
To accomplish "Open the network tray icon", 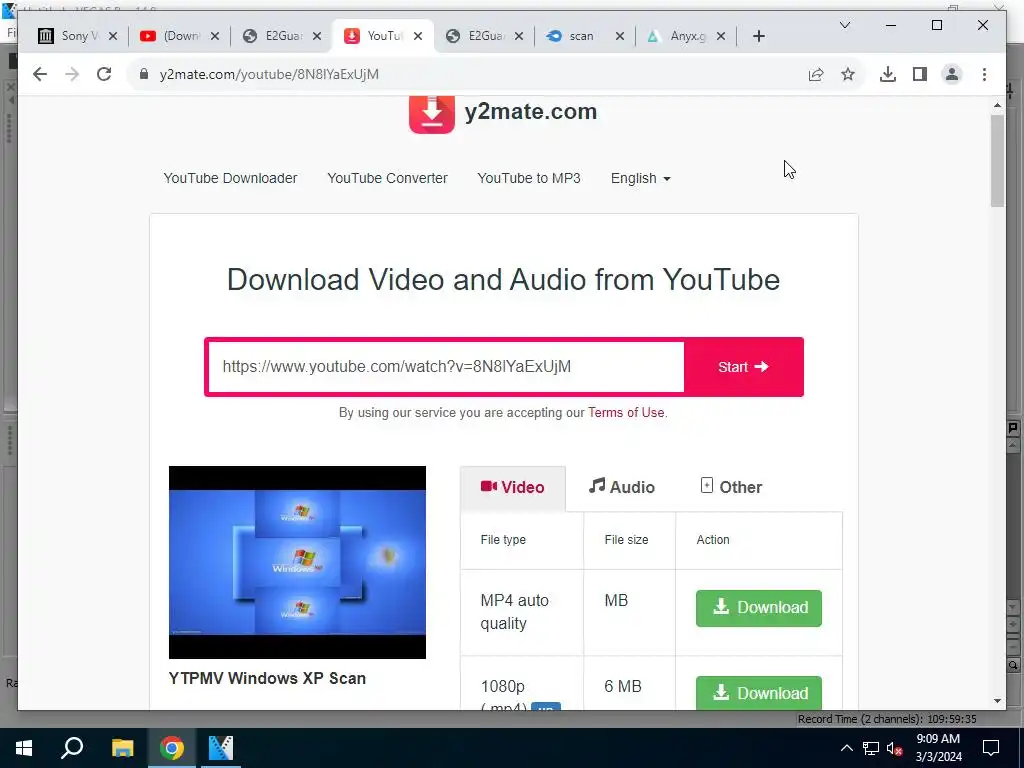I will (871, 748).
